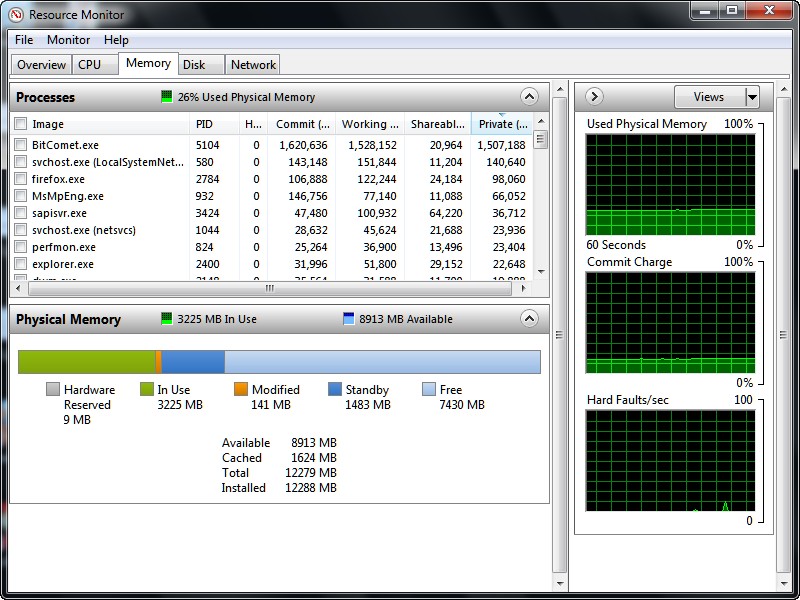800x600 pixels.
Task: Click the blue Available memory indicator icon
Action: coord(348,319)
